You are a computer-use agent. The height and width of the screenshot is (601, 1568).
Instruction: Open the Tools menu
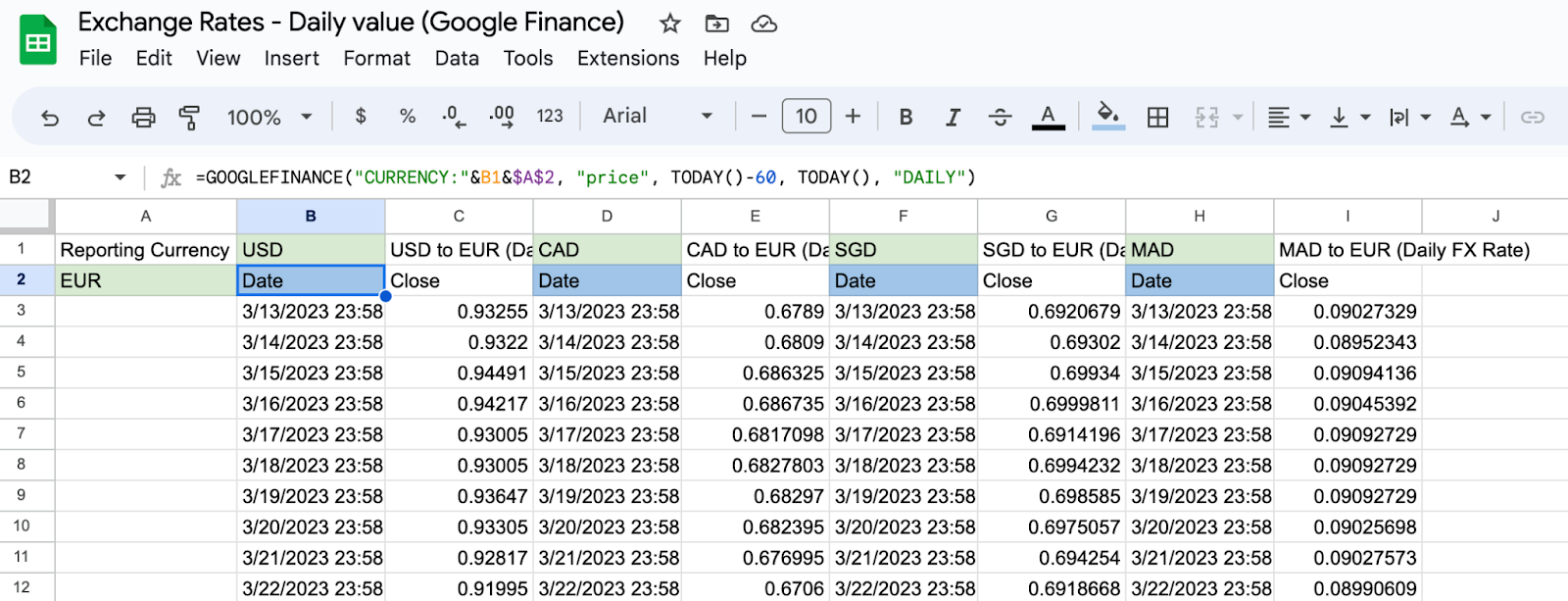pos(528,59)
